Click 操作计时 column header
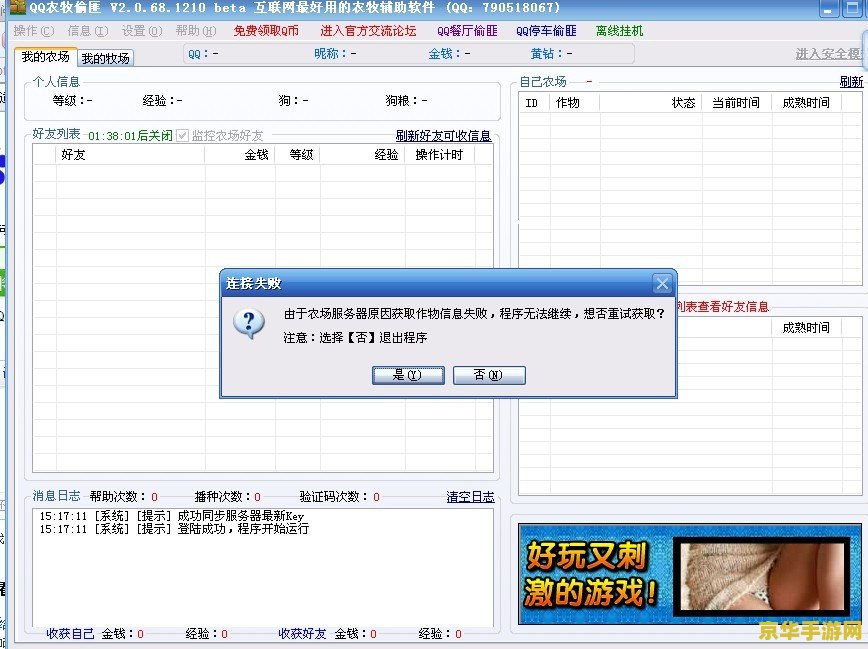 point(440,155)
